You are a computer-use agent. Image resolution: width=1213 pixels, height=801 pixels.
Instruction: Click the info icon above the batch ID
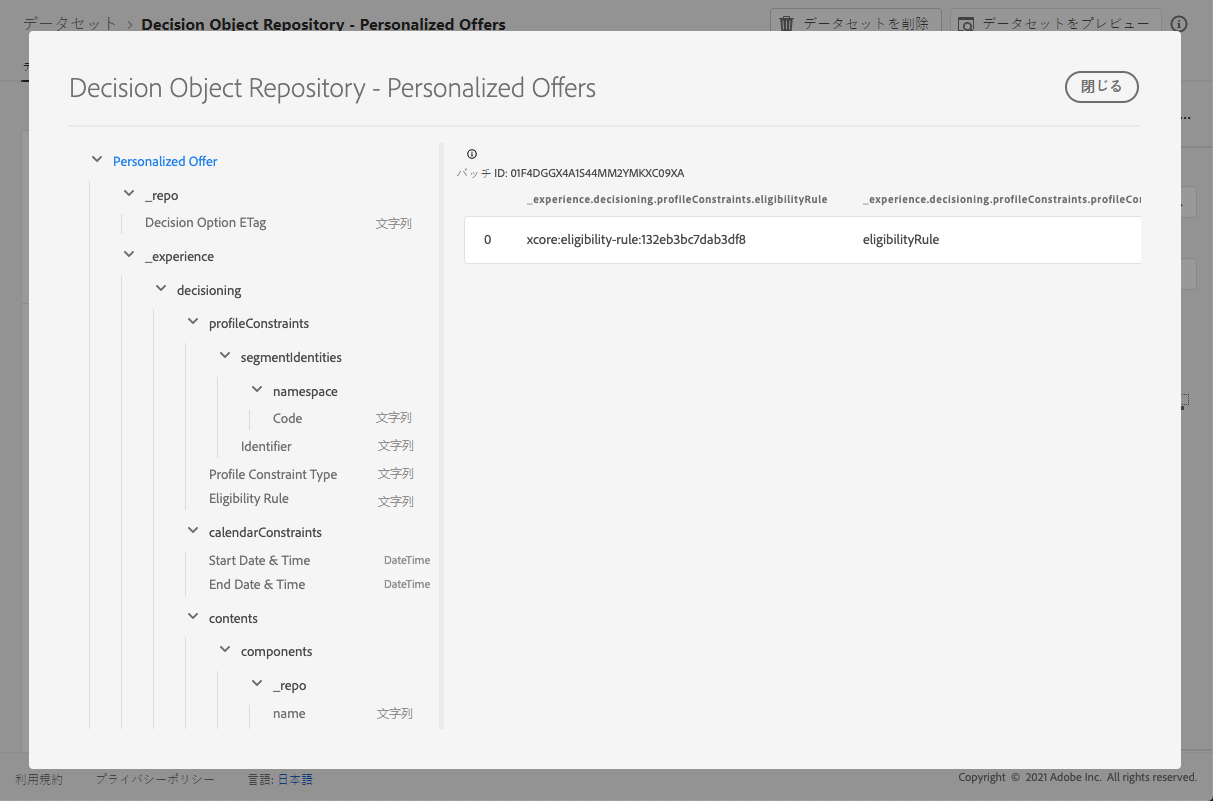coord(472,154)
